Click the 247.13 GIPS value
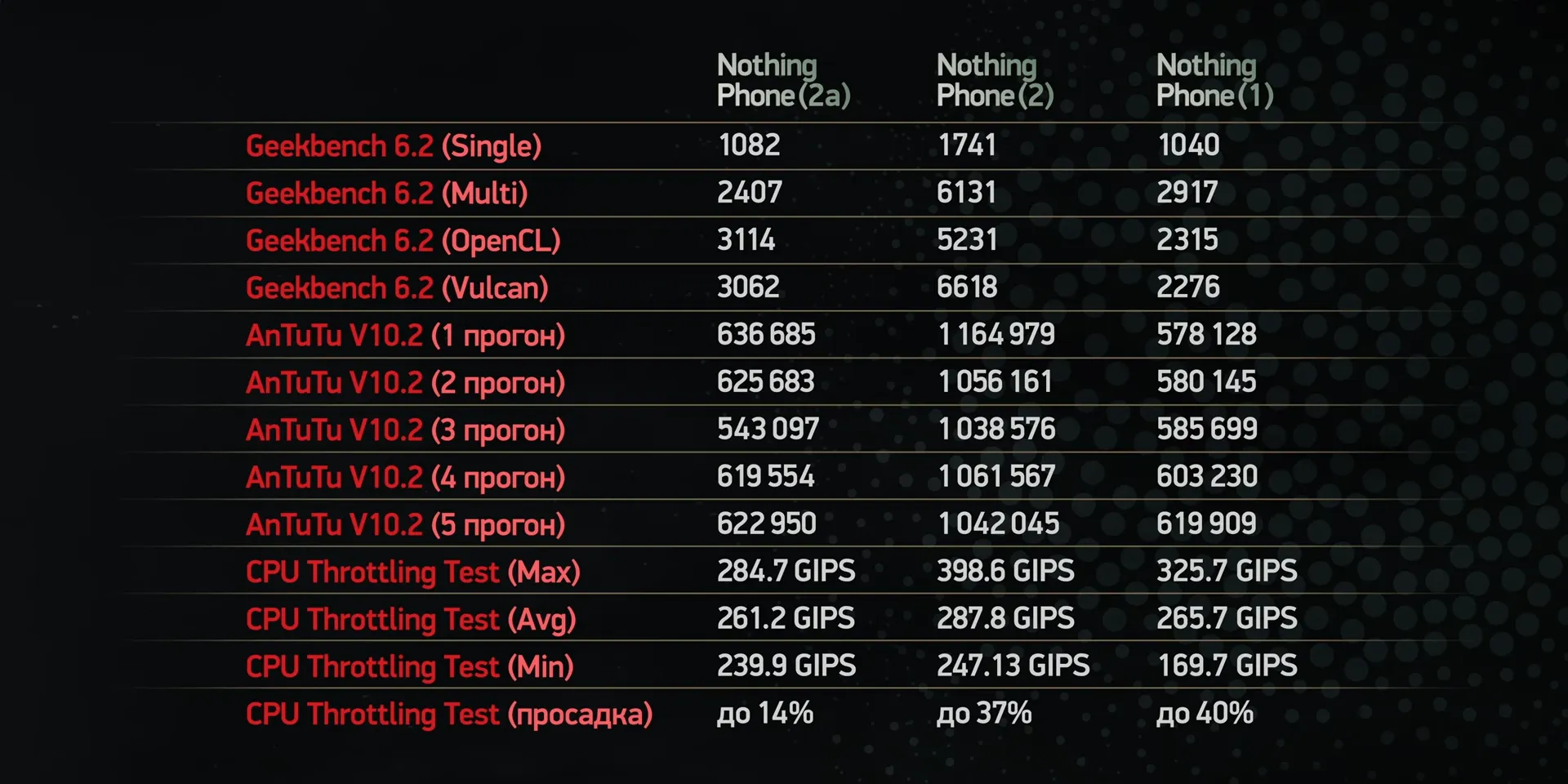This screenshot has width=1568, height=784. tap(1013, 666)
